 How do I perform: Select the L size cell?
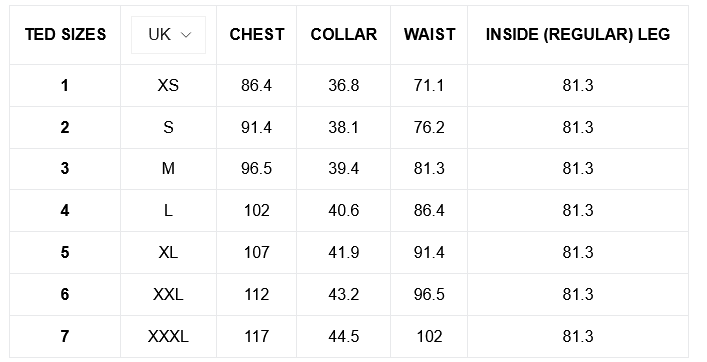(168, 211)
